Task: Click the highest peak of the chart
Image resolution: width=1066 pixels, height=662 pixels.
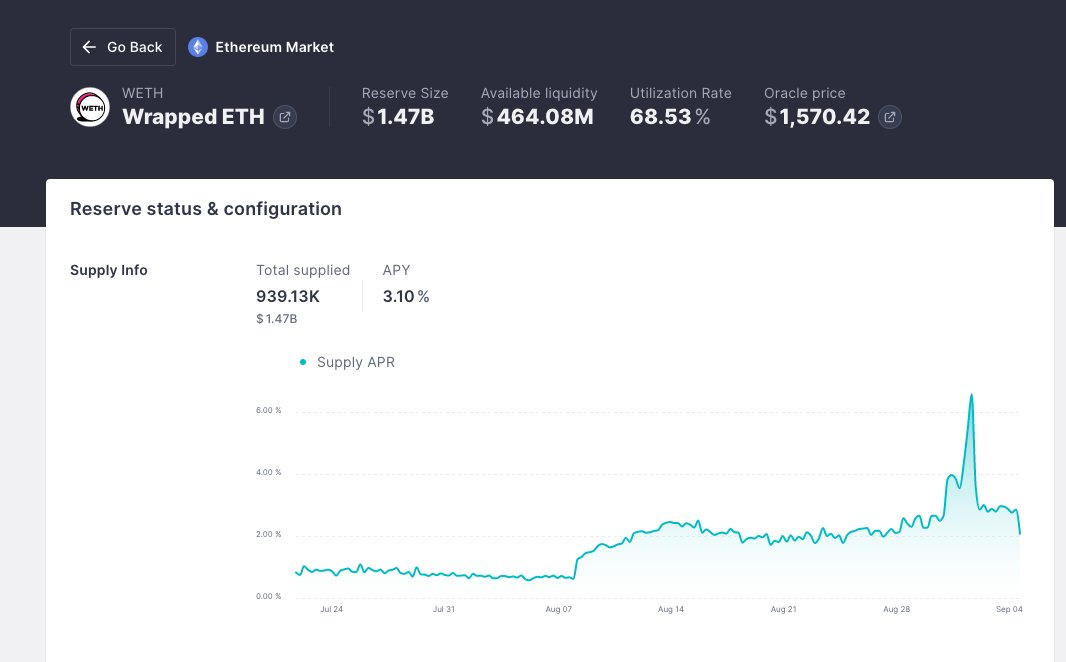Action: pyautogui.click(x=971, y=395)
